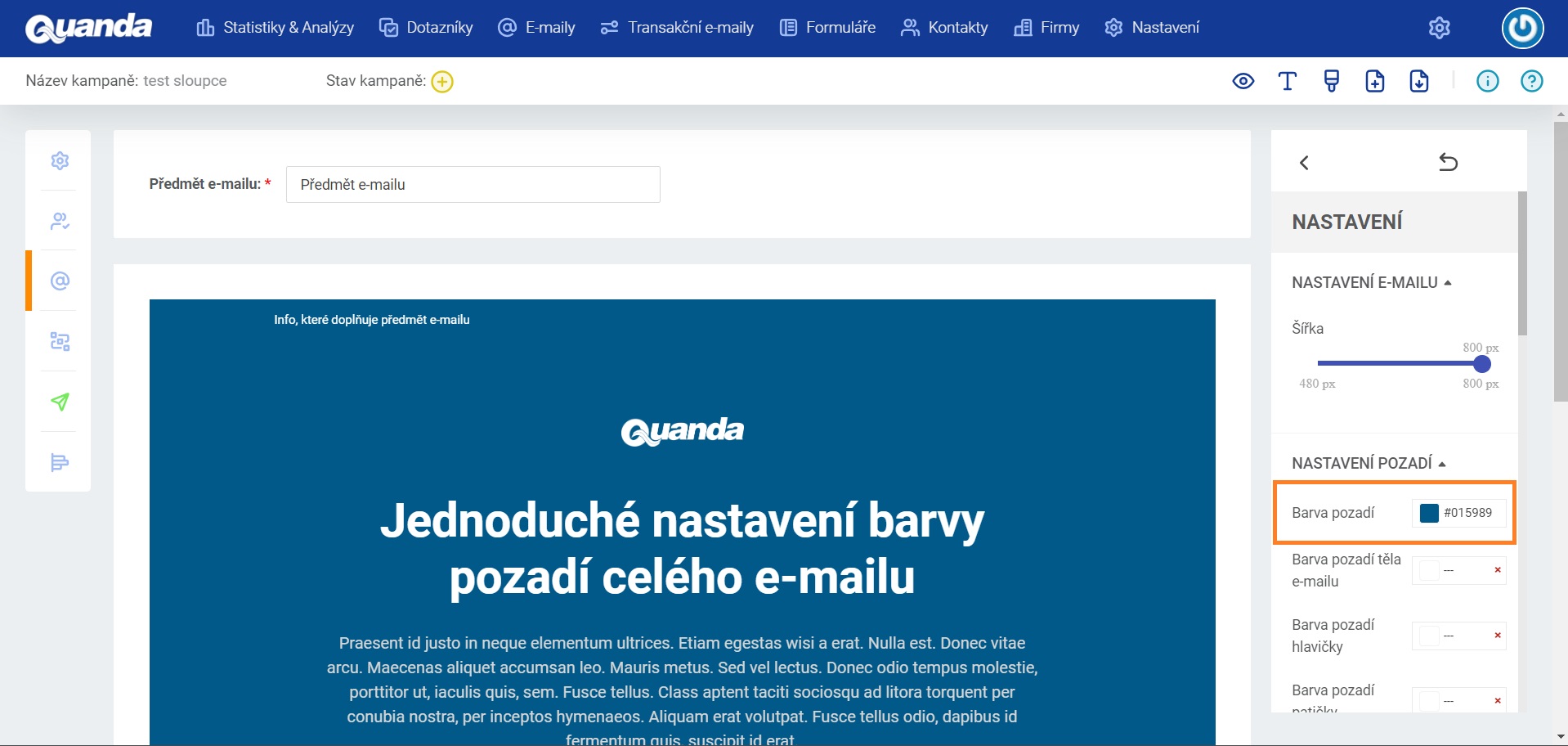Open the info circle icon

pos(1487,81)
